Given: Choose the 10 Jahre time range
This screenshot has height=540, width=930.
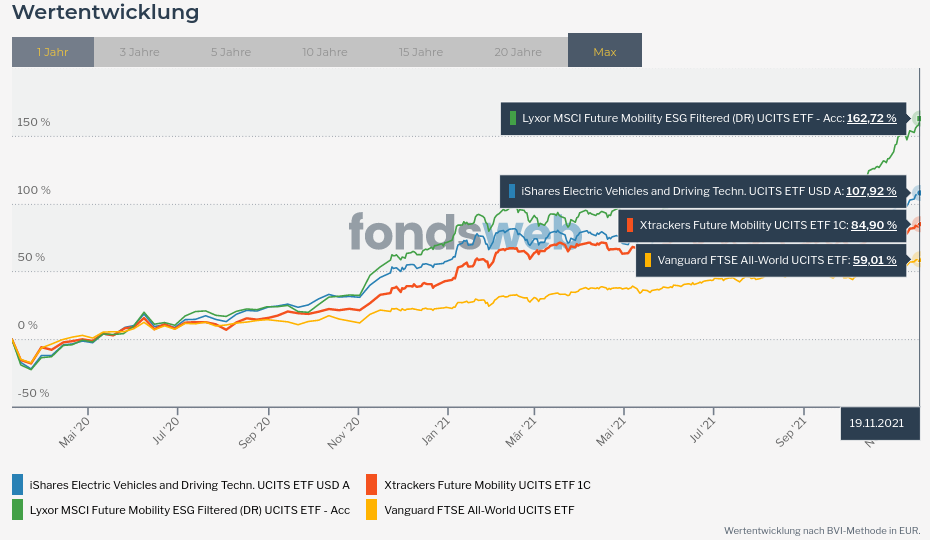Looking at the screenshot, I should tap(324, 51).
